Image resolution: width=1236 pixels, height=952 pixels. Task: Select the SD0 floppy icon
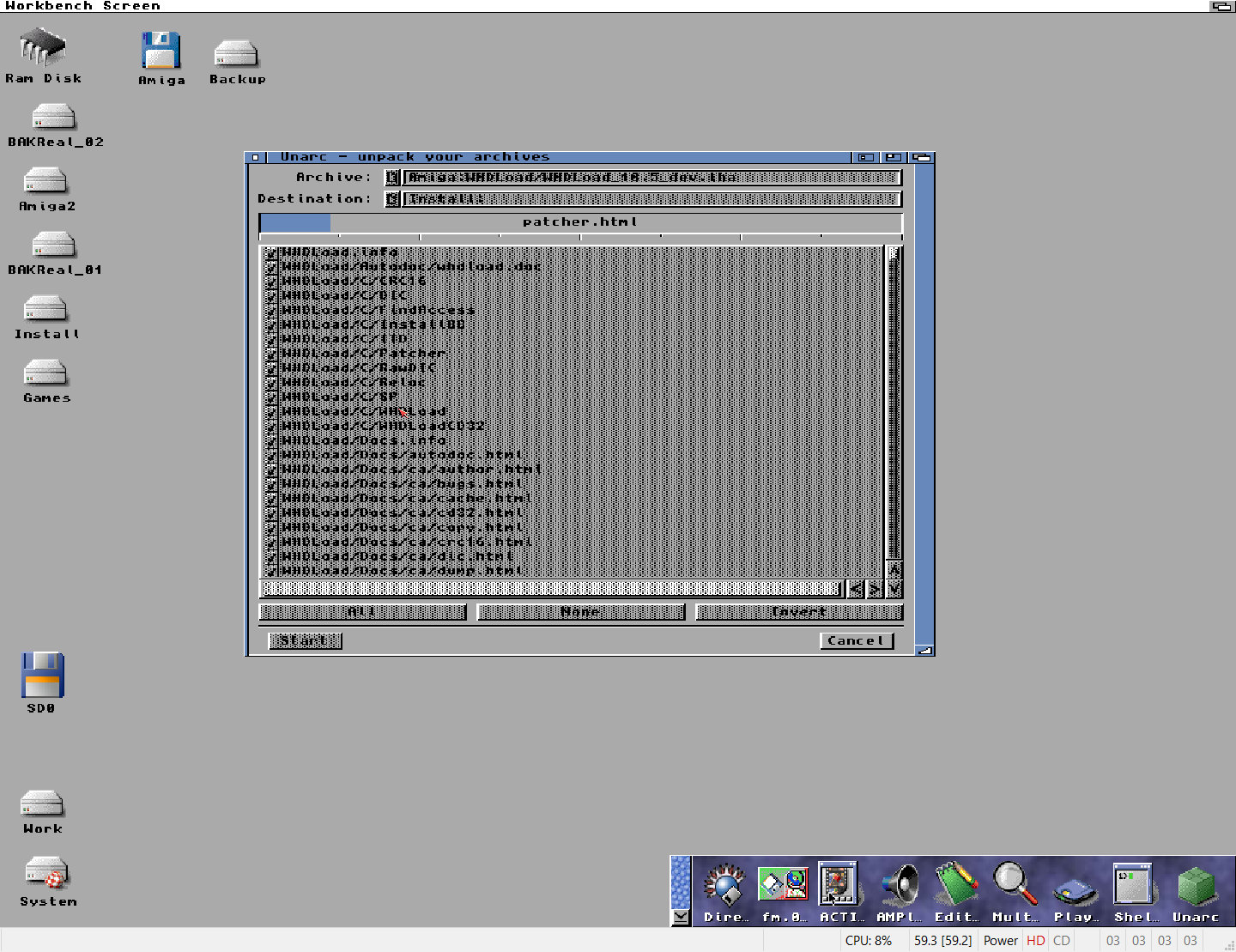point(43,675)
